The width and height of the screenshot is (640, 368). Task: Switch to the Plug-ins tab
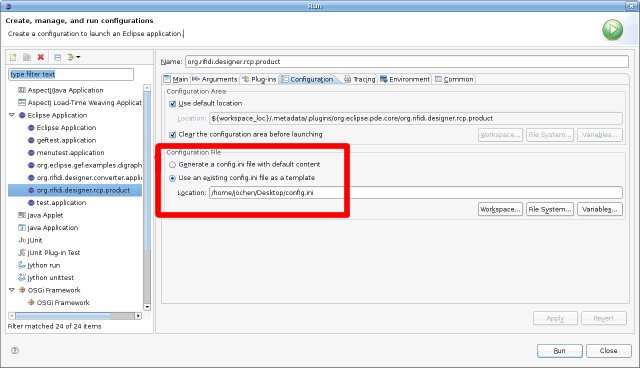pos(259,79)
